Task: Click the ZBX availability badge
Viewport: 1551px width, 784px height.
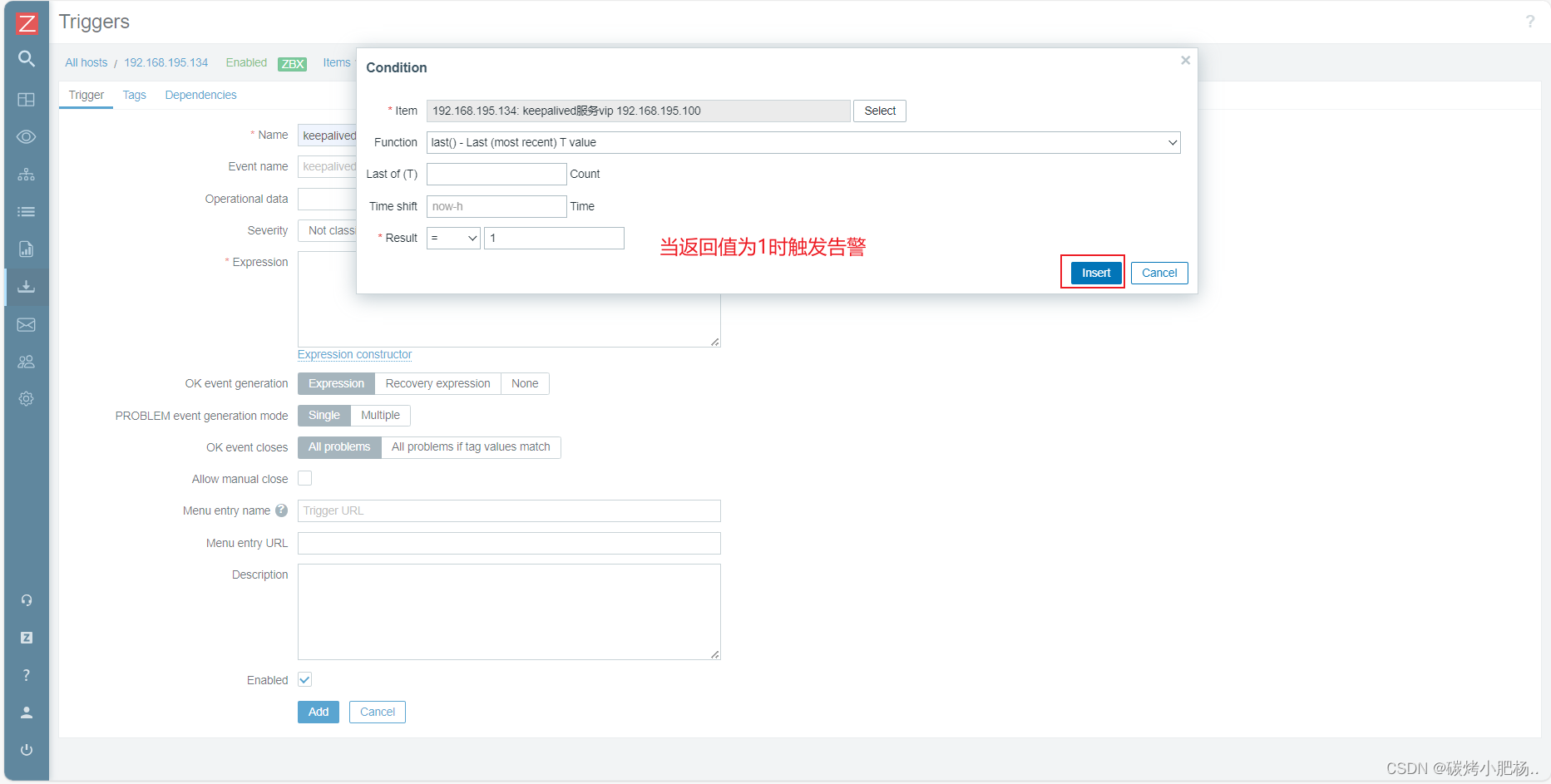Action: [292, 64]
